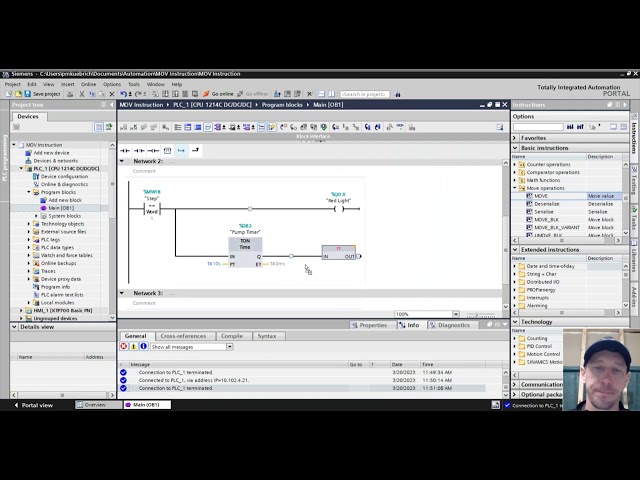Insert an output coil from favorites
This screenshot has height=480, width=640.
pyautogui.click(x=153, y=151)
